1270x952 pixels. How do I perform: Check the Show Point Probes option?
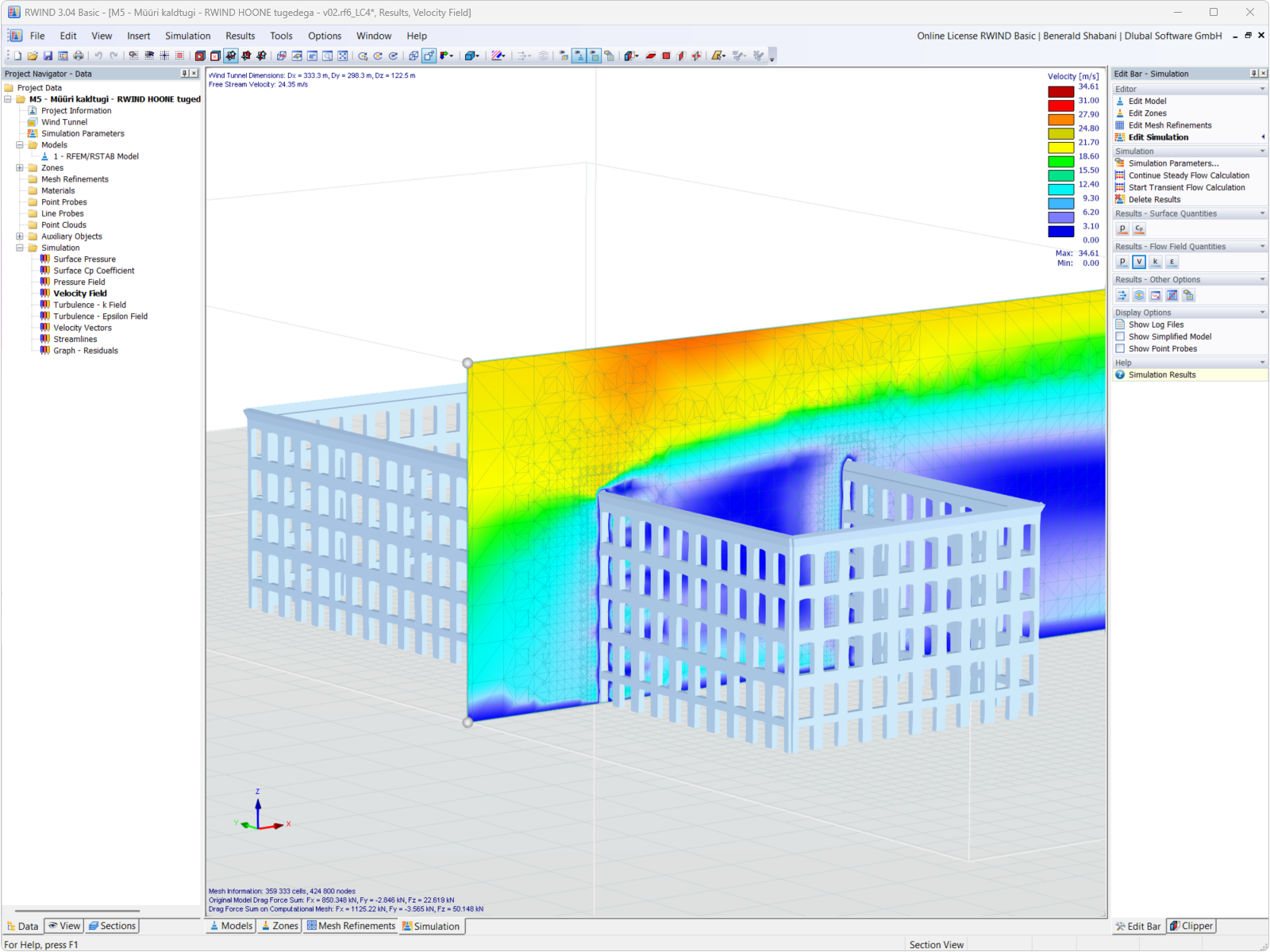click(1122, 348)
